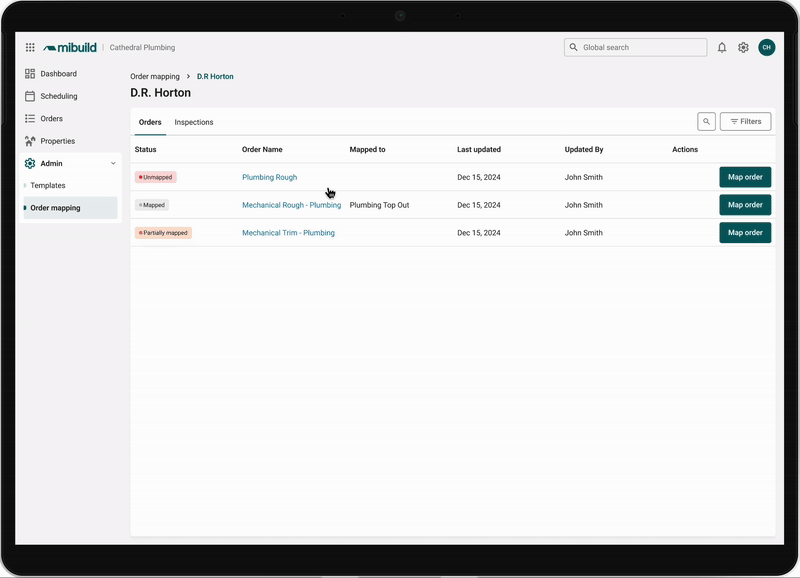Click the Last updated column header
This screenshot has height=578, width=800.
click(x=479, y=149)
